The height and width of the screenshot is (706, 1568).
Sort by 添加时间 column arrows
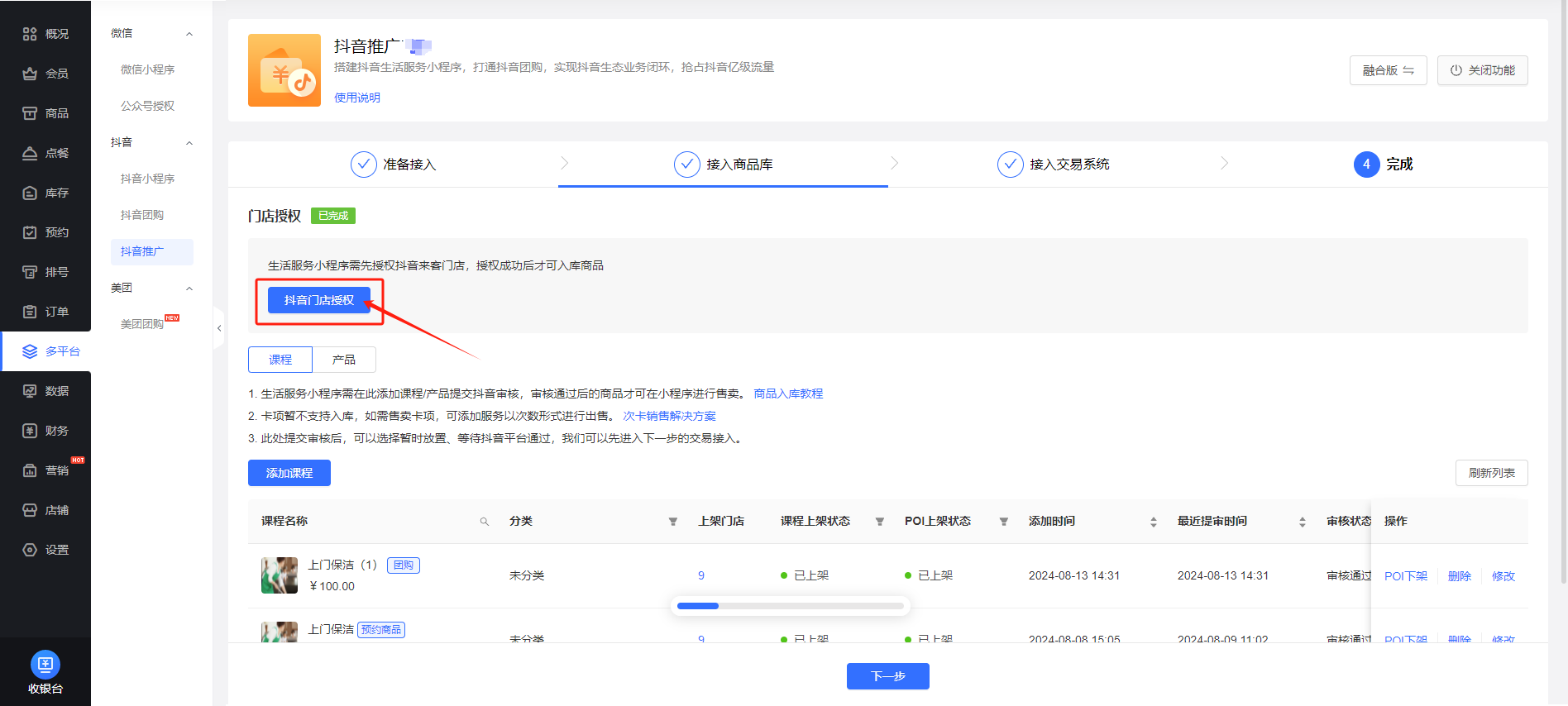[1154, 522]
